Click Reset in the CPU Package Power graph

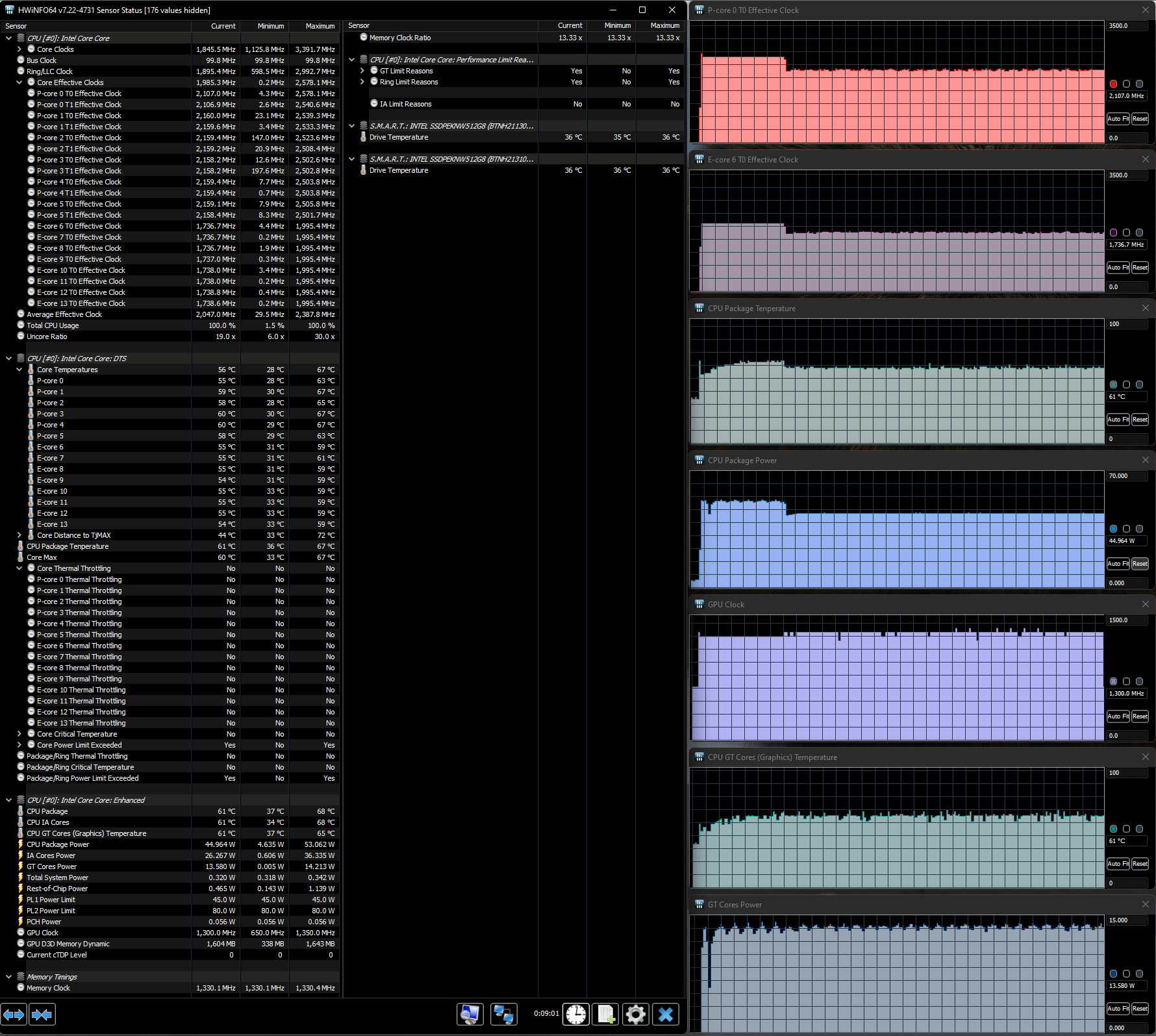click(x=1140, y=564)
